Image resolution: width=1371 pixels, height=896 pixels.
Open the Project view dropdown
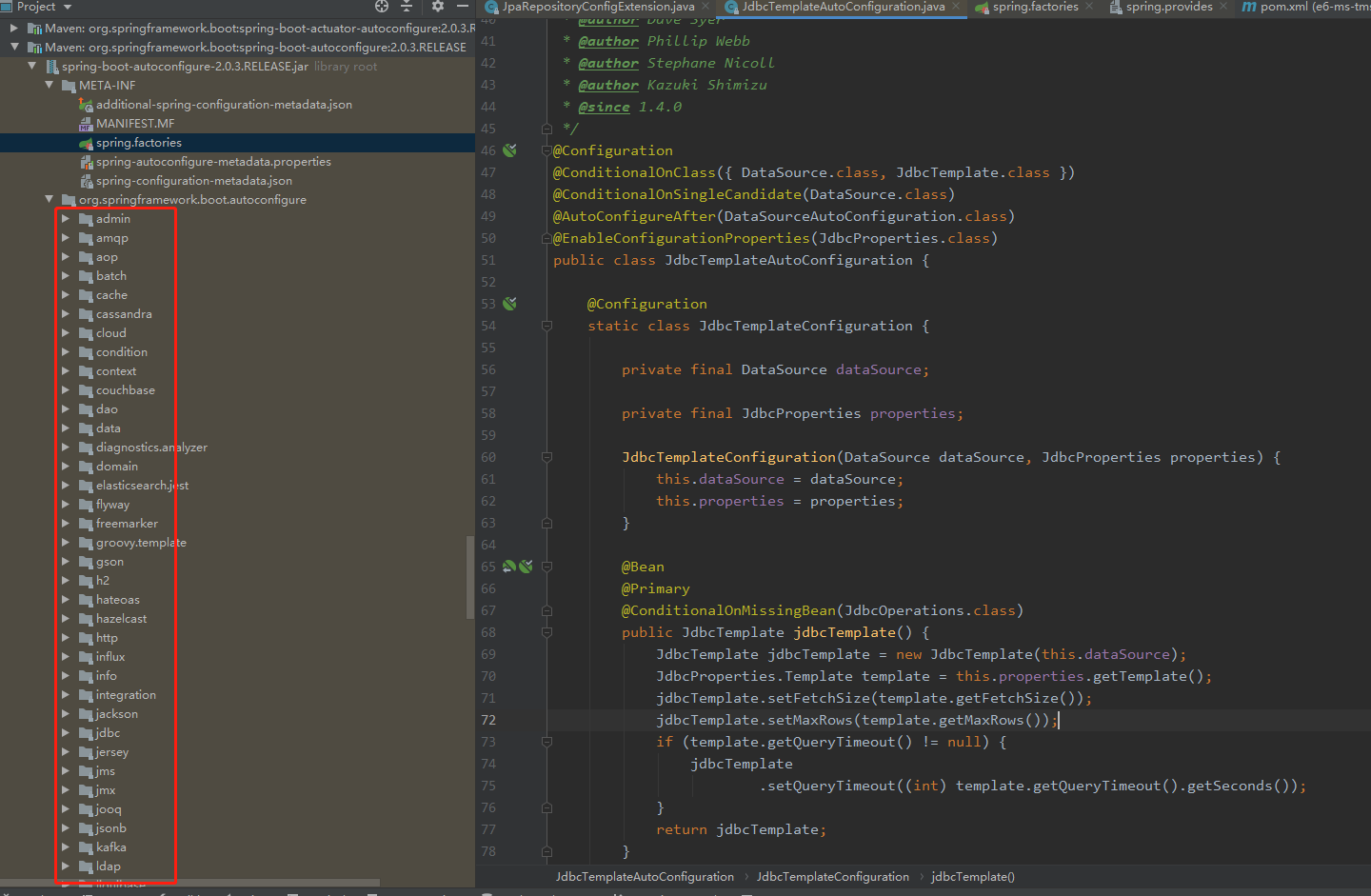68,7
